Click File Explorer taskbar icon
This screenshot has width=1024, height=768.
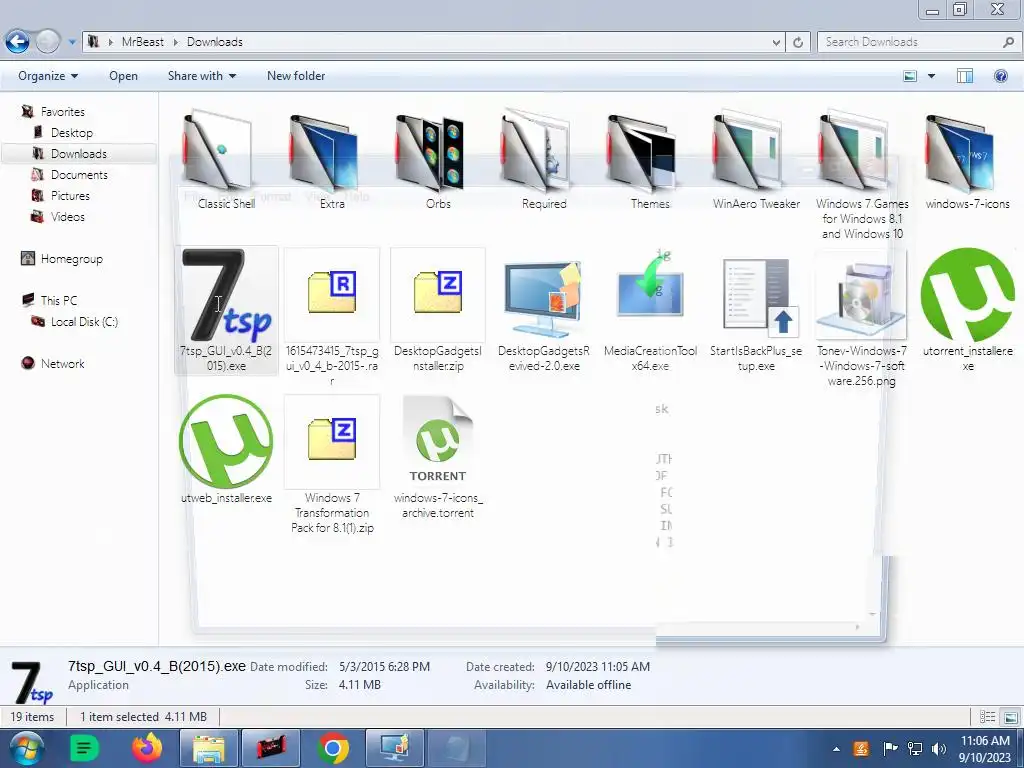tap(208, 748)
